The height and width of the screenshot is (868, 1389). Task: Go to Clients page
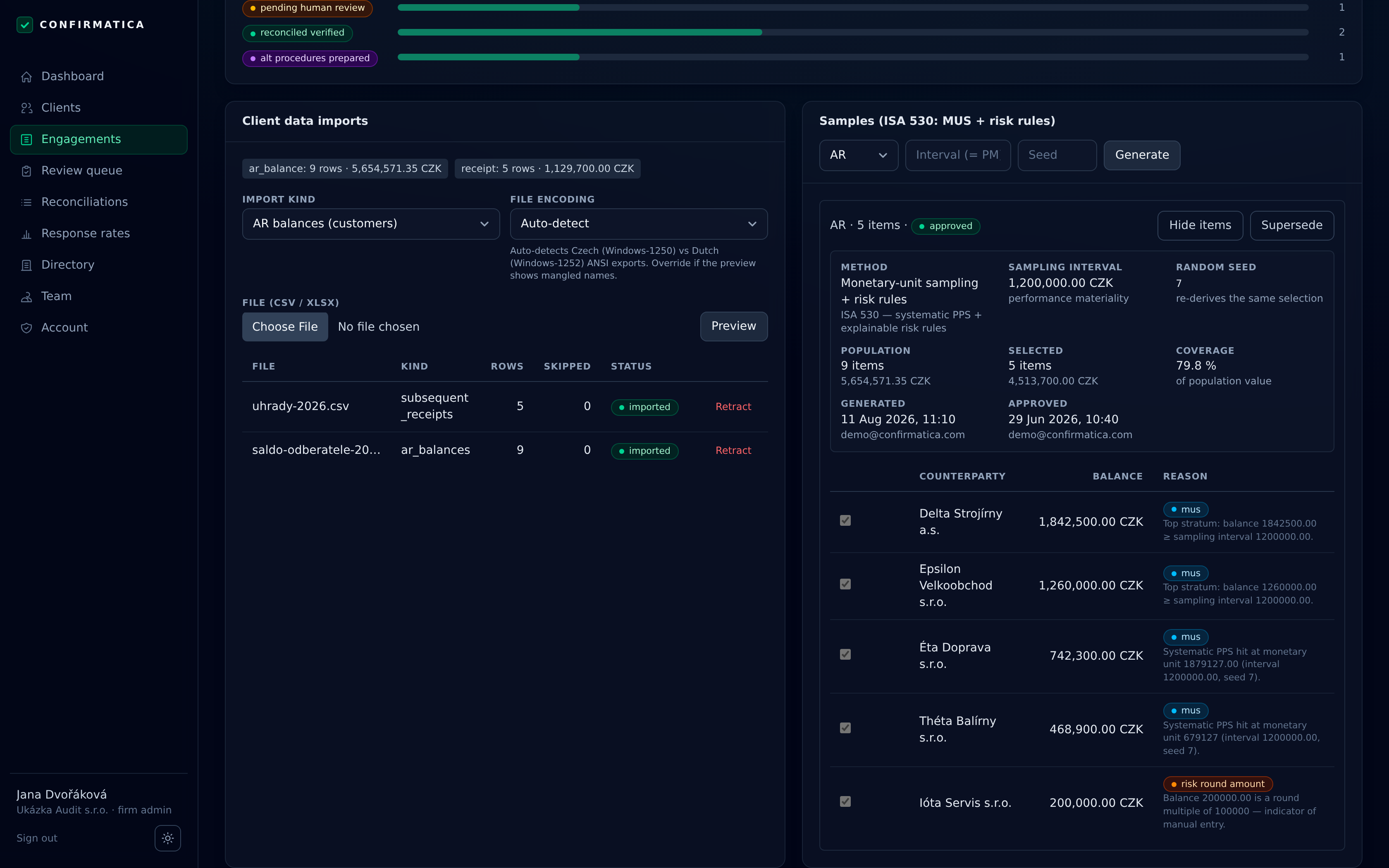point(99,108)
